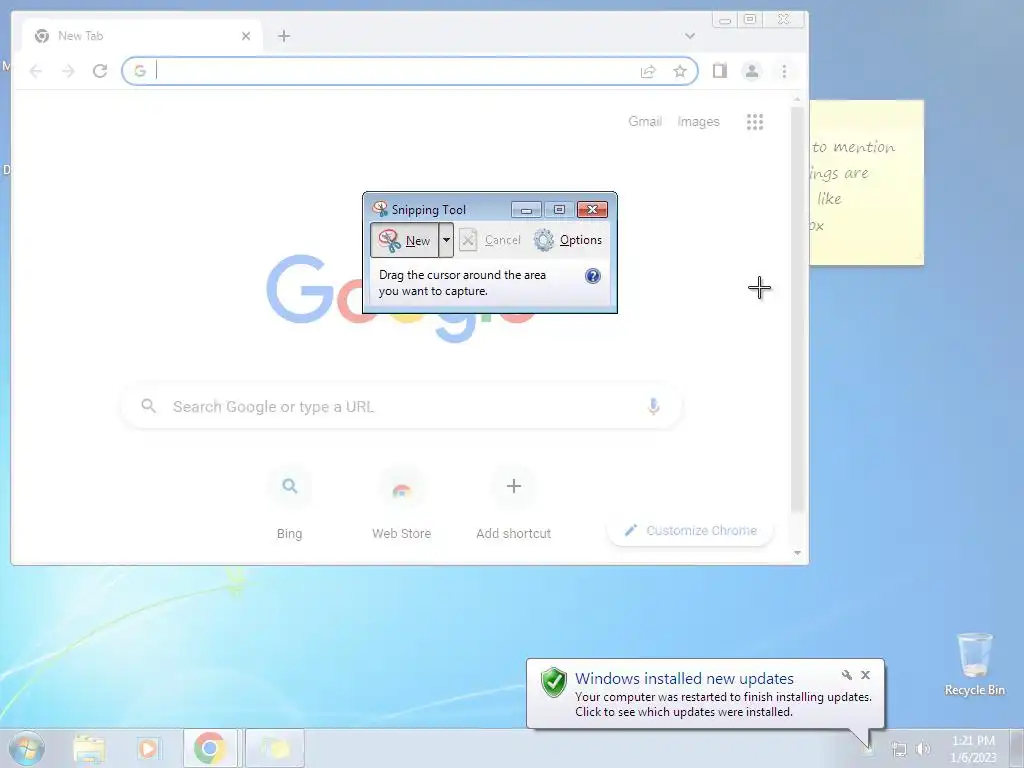Image resolution: width=1024 pixels, height=768 pixels.
Task: Open Snipping Tool help icon
Action: [x=592, y=276]
